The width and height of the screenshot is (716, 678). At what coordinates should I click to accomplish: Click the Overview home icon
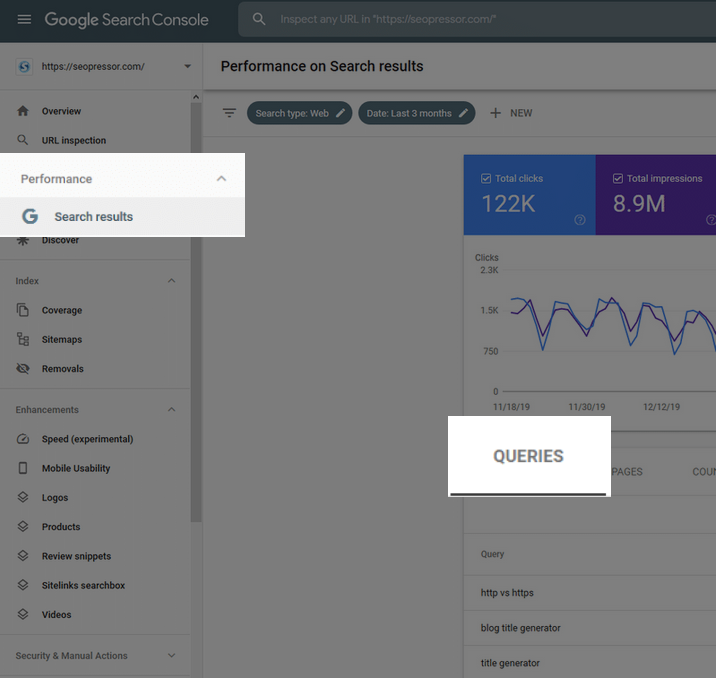(x=23, y=111)
